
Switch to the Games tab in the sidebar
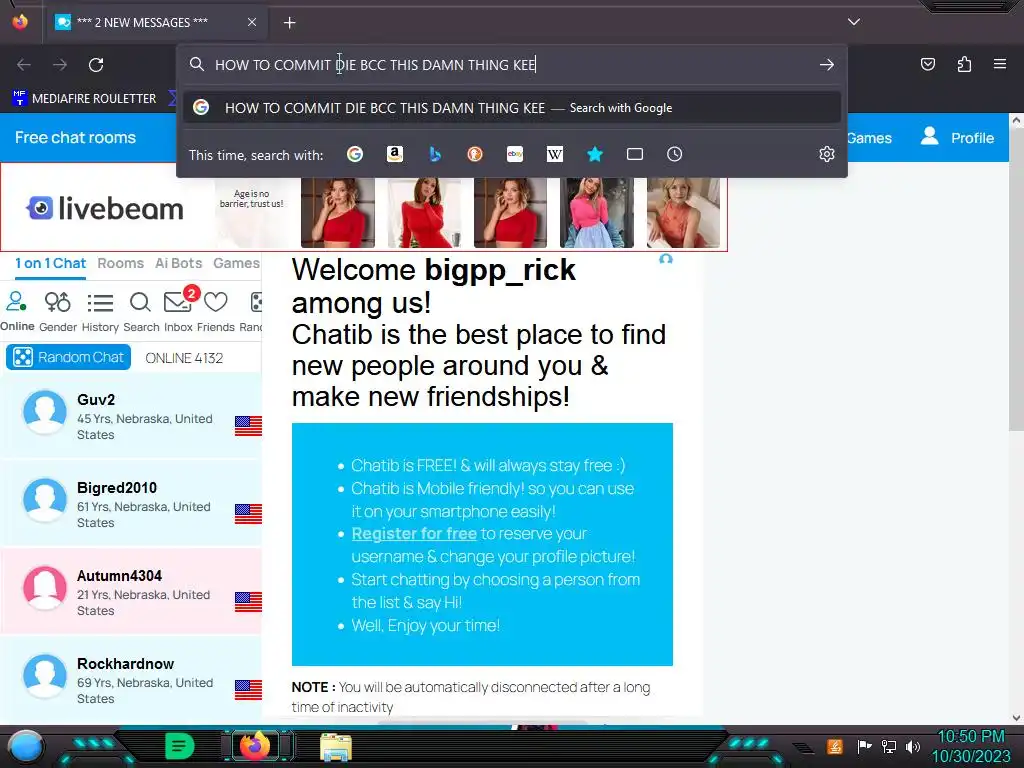click(x=236, y=263)
